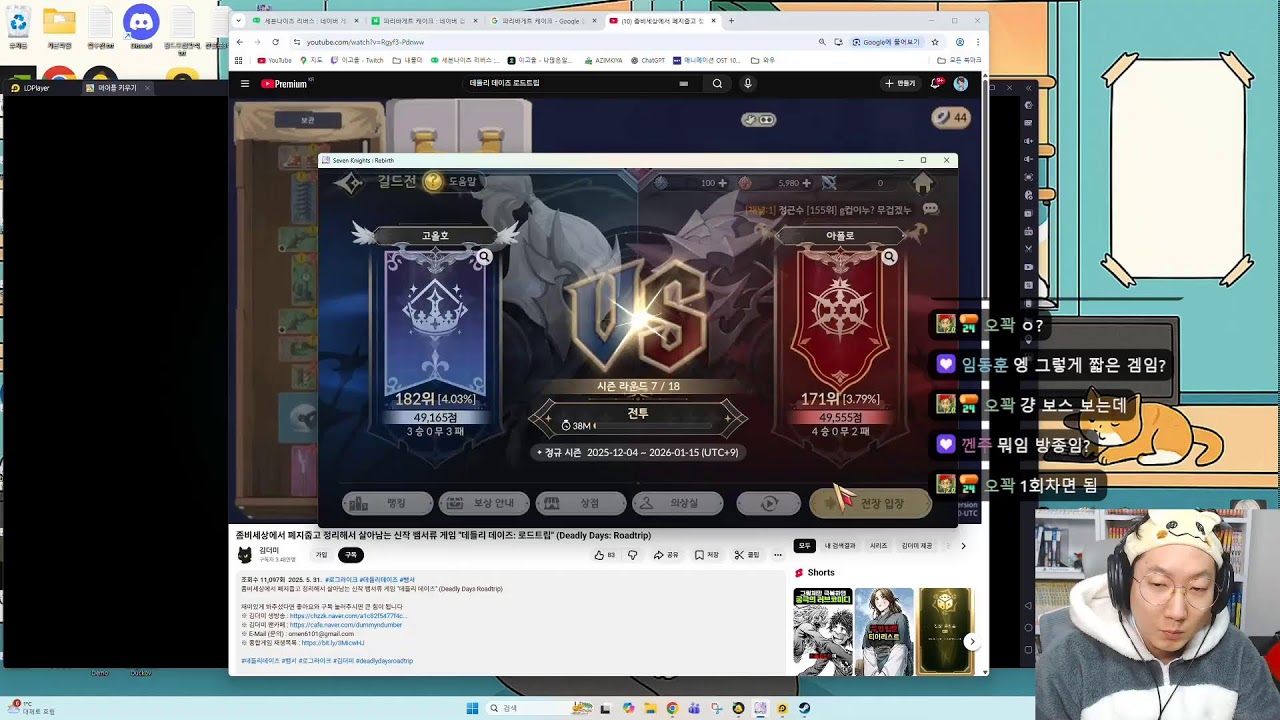The image size is (1280, 720).
Task: Share the video with 공유 button
Action: pos(666,555)
